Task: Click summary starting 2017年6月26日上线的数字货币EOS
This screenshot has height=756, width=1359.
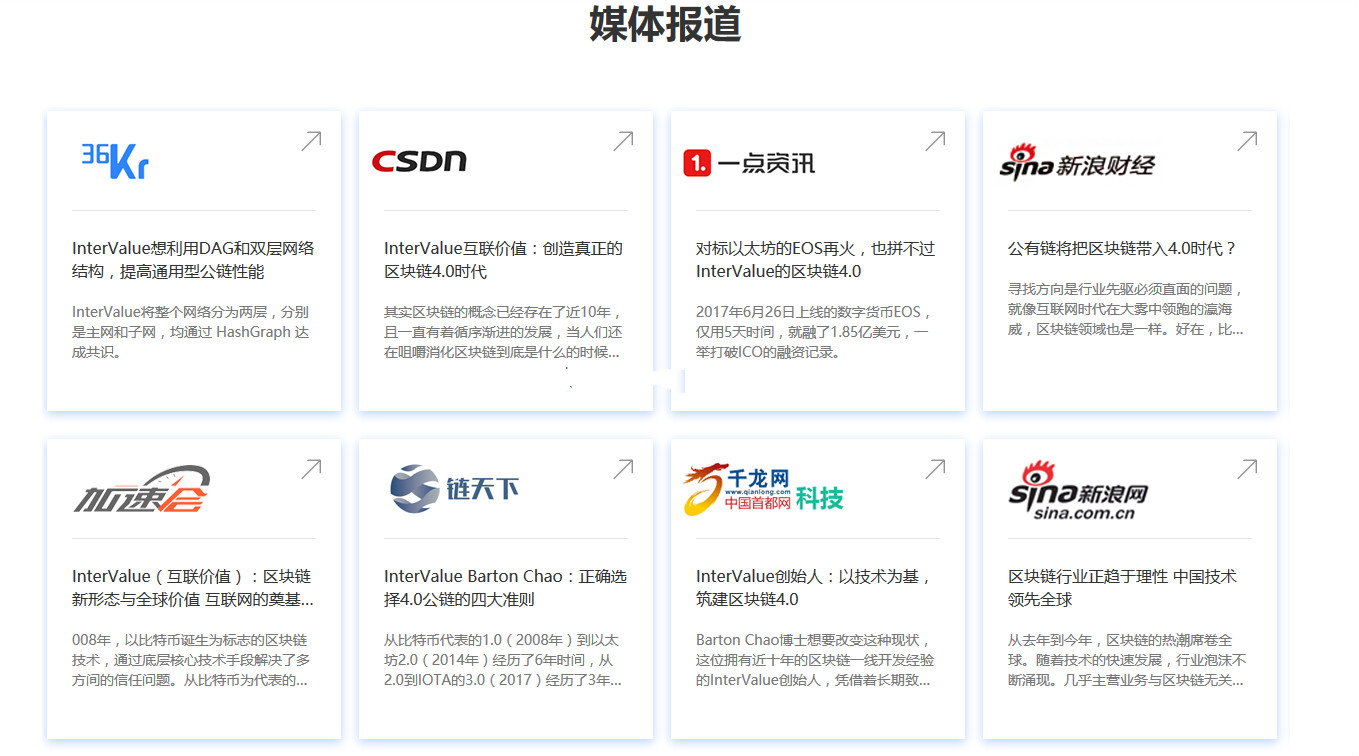Action: (815, 332)
